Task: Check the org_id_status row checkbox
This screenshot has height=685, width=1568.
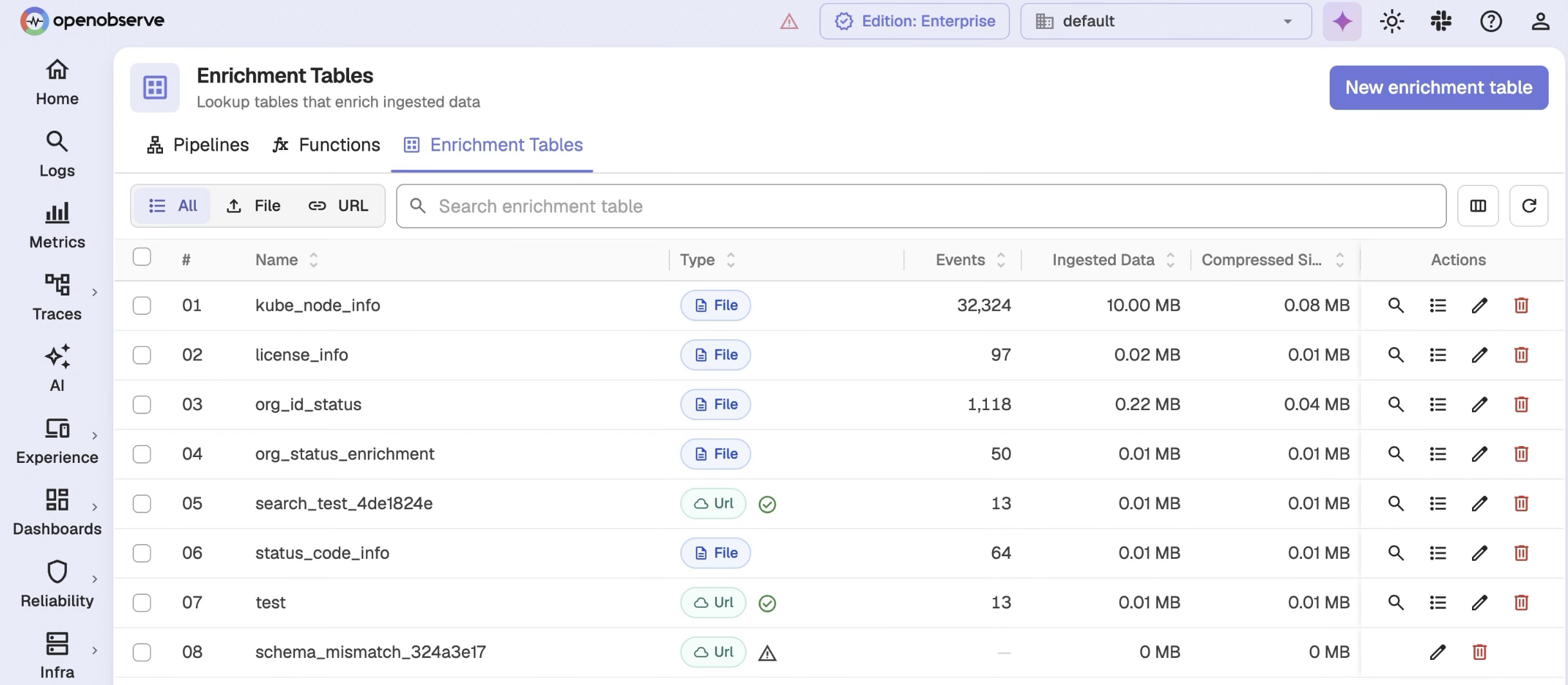Action: 142,404
